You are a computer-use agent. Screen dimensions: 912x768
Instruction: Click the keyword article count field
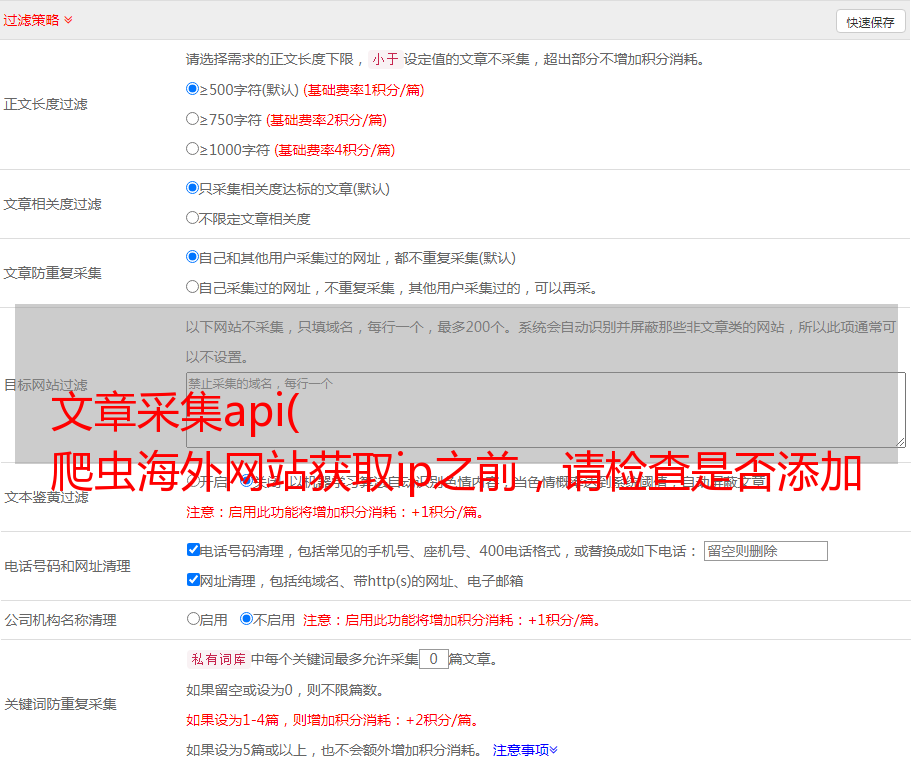point(433,659)
